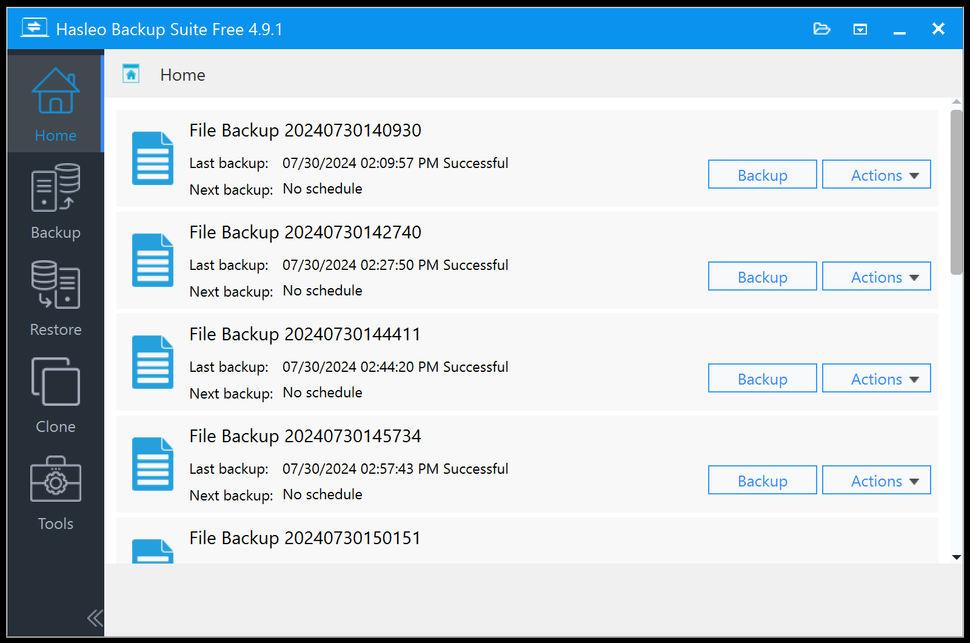Open the Tools section in the sidebar
Screen dimensions: 970x643
[55, 490]
